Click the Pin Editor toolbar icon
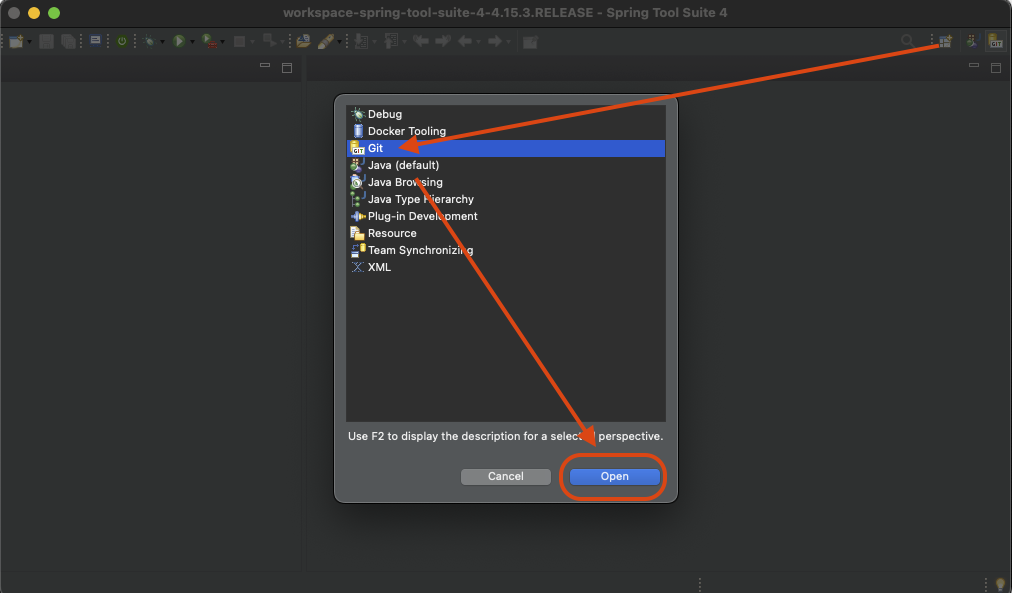This screenshot has height=593, width=1012. point(531,42)
